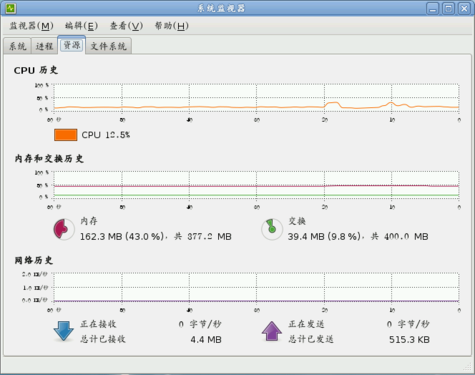The image size is (475, 375).
Task: Select the 资源 tab
Action: (x=72, y=45)
